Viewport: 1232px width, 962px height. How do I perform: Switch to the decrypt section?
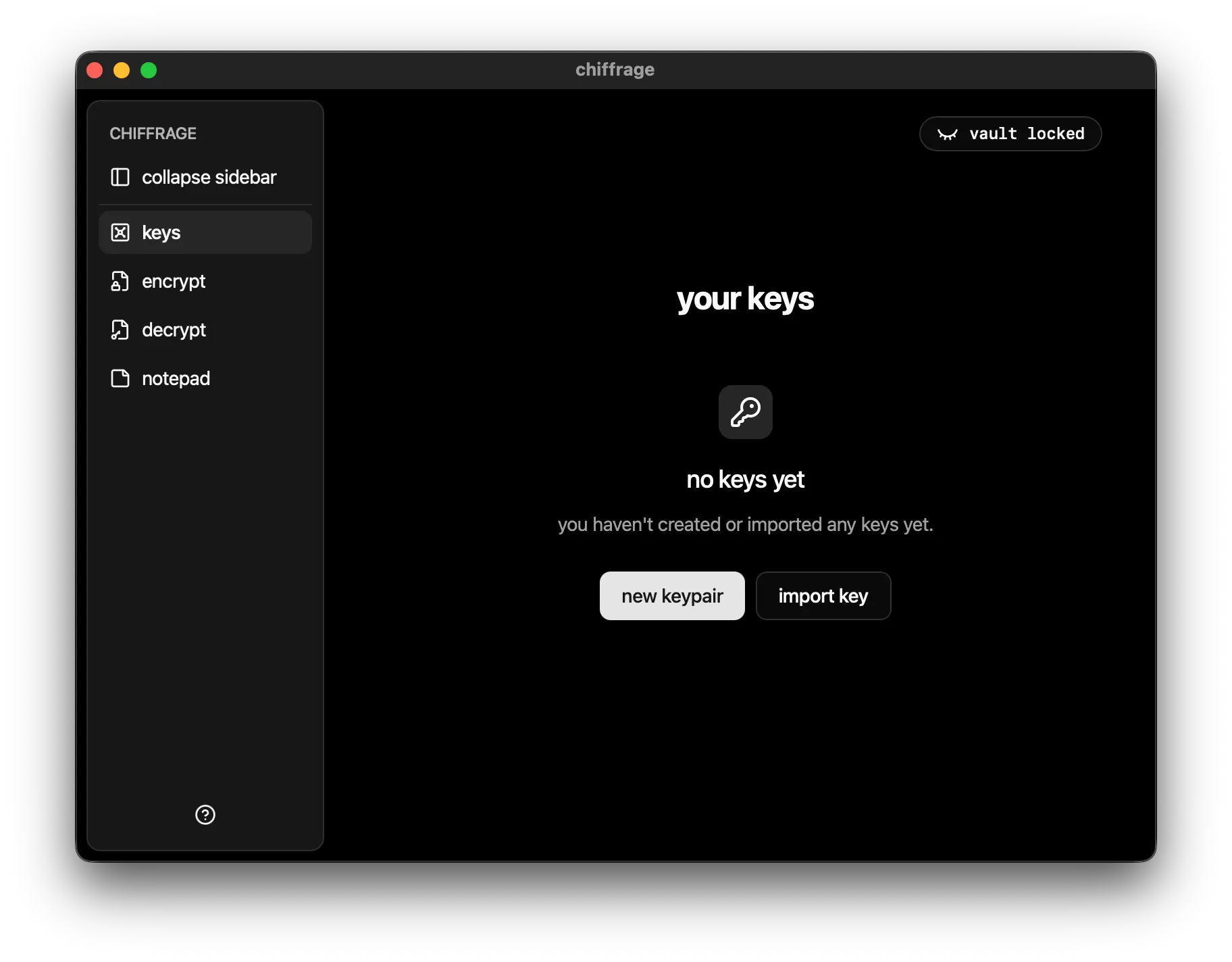click(205, 330)
